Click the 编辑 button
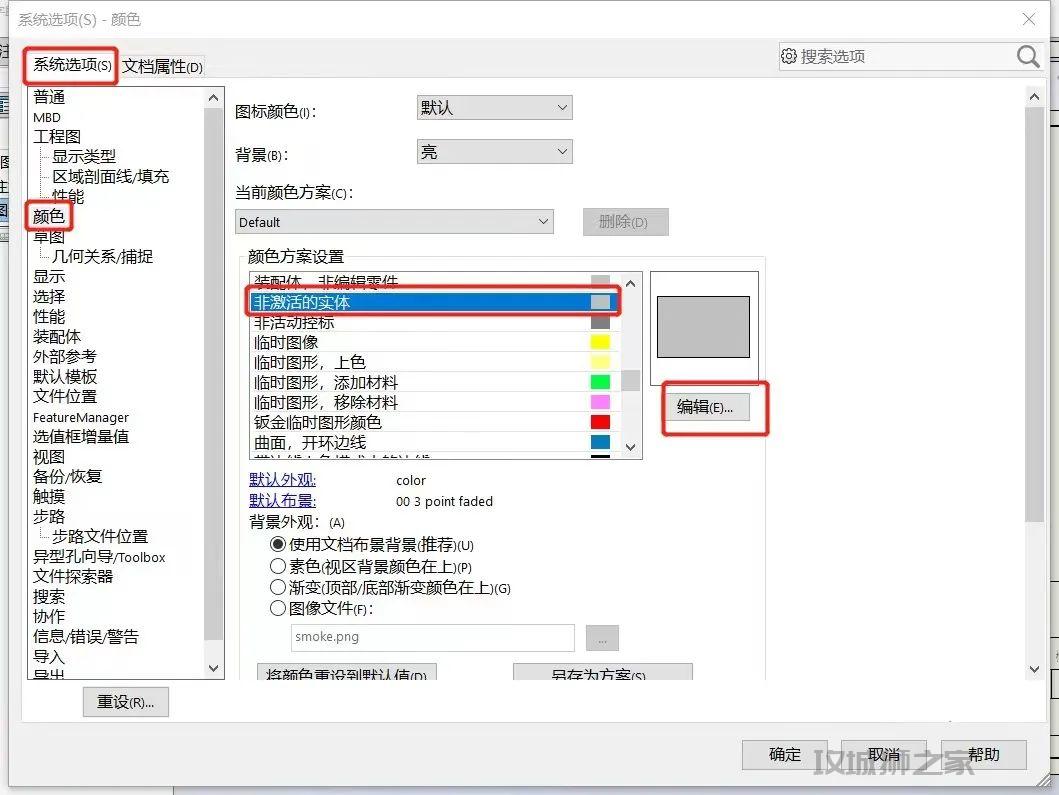Screen dimensions: 1059x795 click(705, 407)
